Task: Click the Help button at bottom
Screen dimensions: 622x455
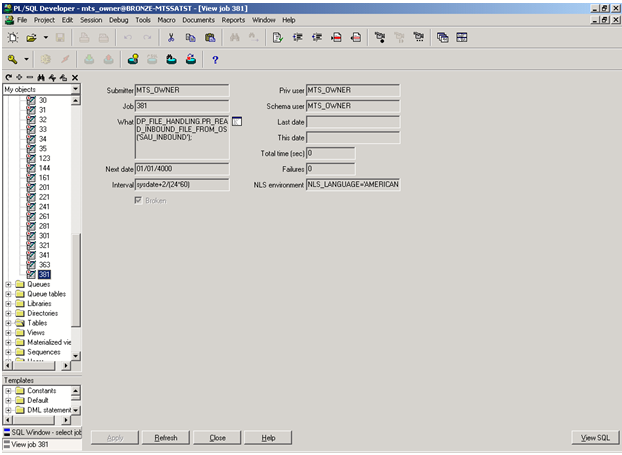Action: [268, 438]
